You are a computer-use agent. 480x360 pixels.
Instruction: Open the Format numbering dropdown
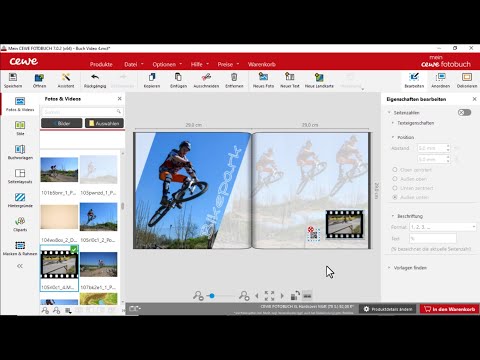coord(443,227)
